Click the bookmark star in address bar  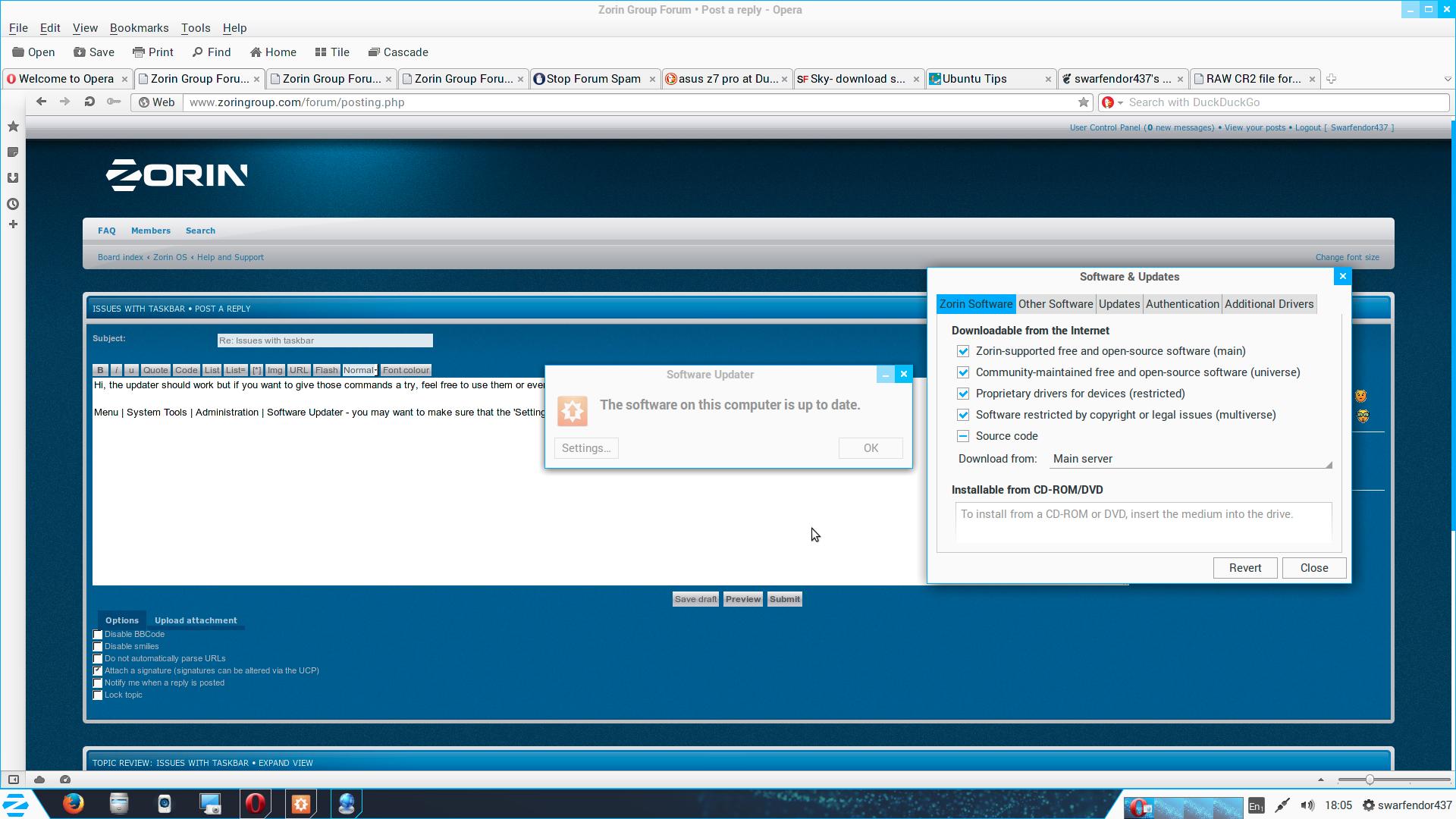pyautogui.click(x=1084, y=102)
